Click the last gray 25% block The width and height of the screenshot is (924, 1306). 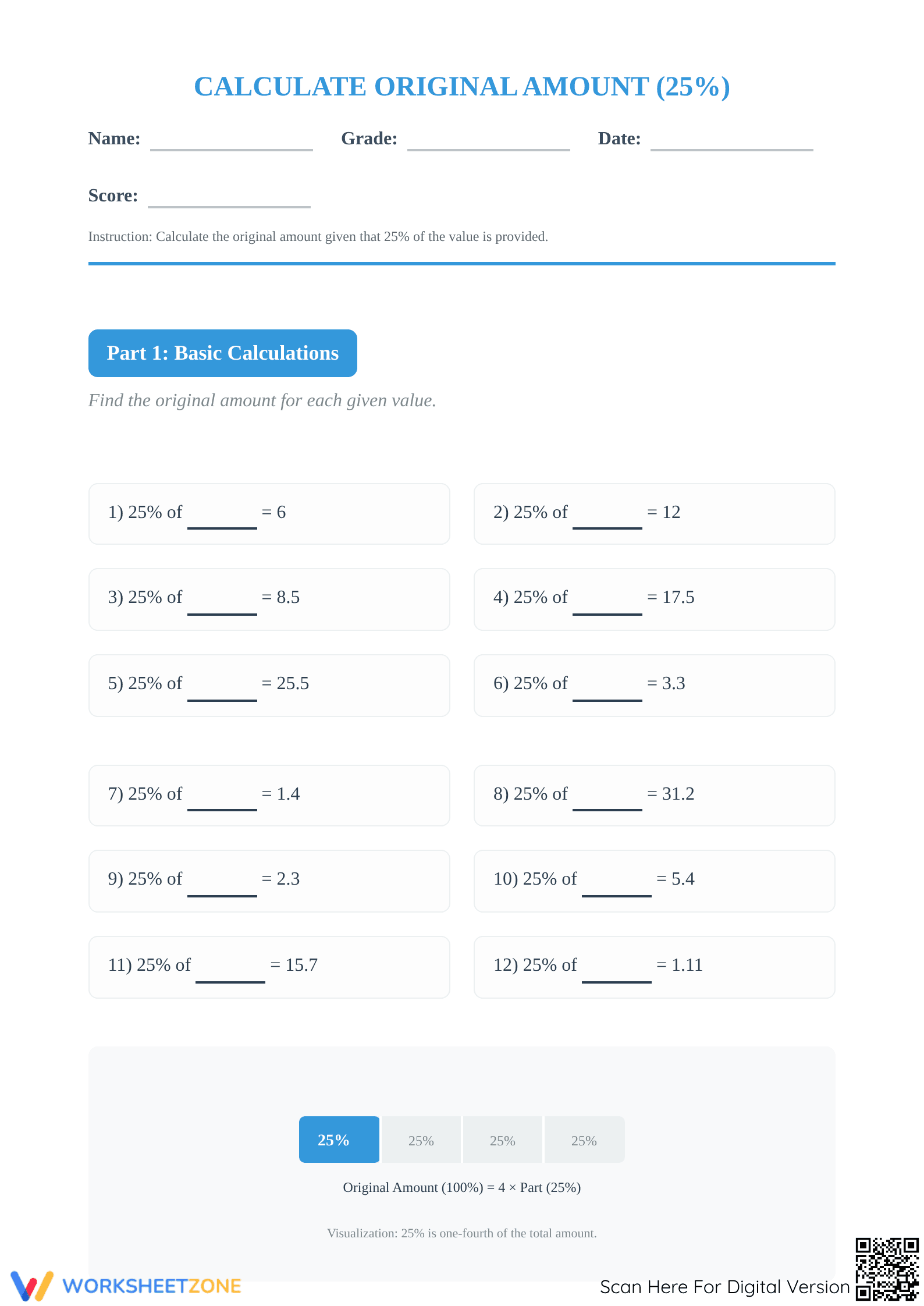click(584, 1140)
